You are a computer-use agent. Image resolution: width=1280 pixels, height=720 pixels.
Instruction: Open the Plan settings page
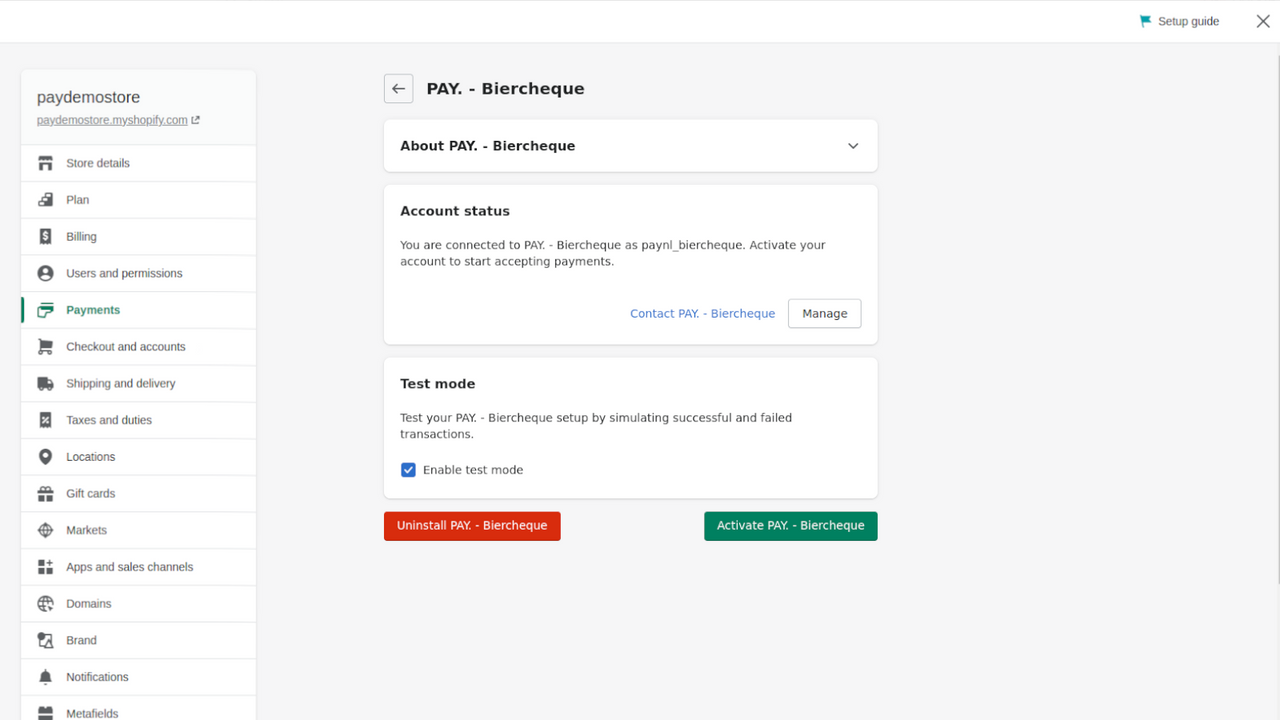pyautogui.click(x=138, y=200)
